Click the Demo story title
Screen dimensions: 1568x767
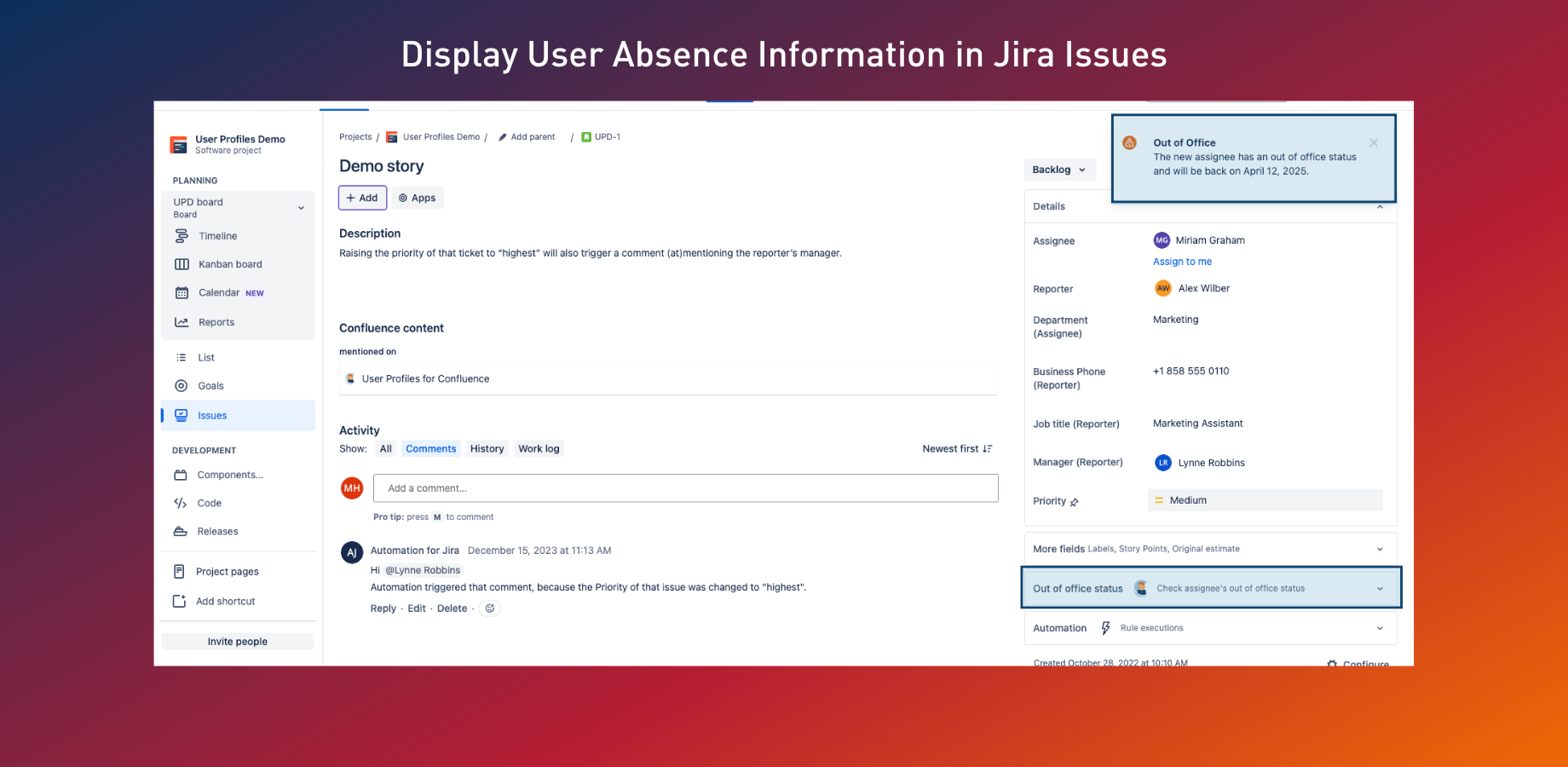click(x=381, y=166)
